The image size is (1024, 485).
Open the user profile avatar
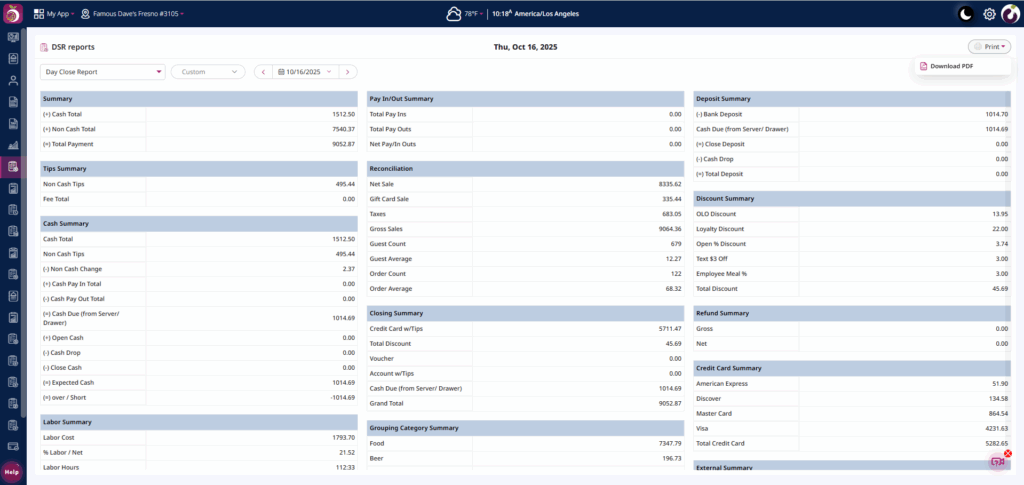[x=1010, y=14]
